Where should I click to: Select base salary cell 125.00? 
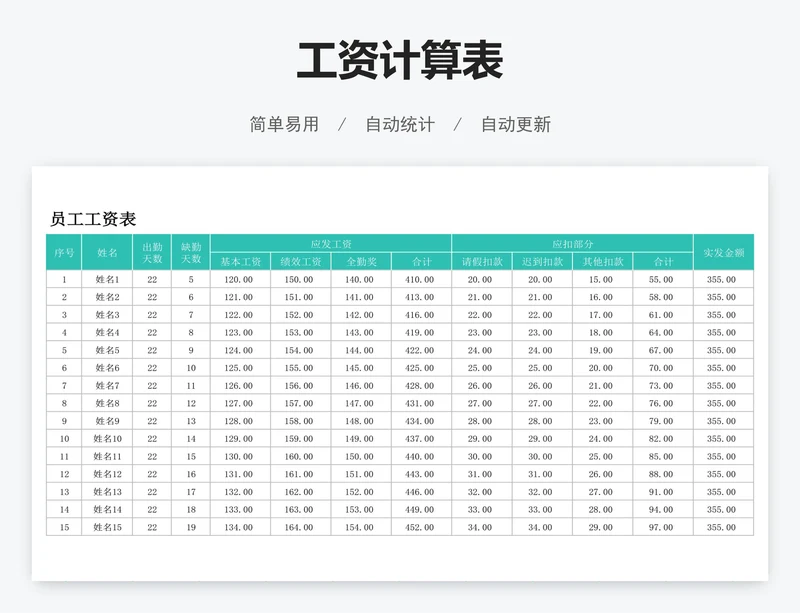240,367
